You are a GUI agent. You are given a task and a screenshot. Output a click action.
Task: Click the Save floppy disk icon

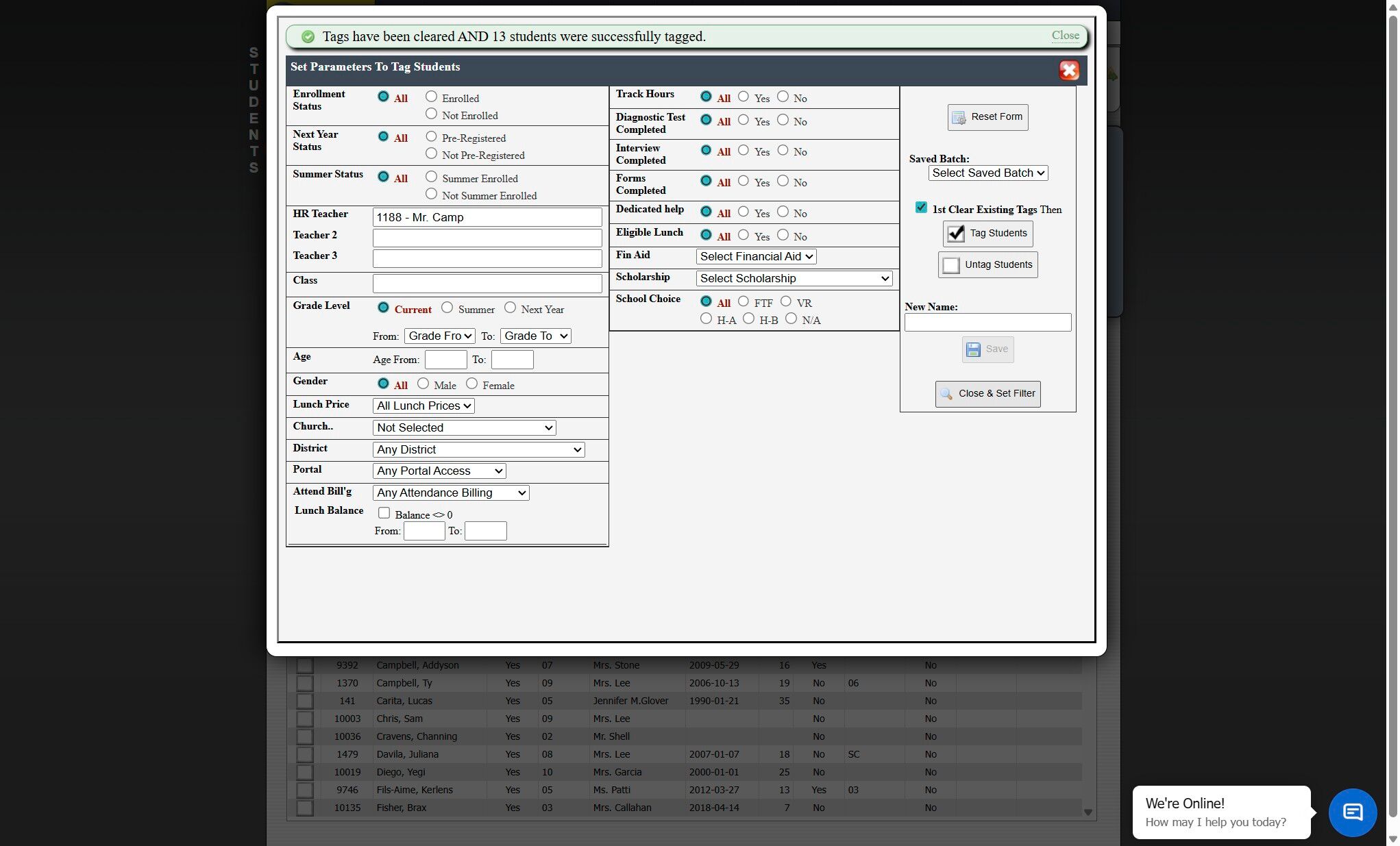point(973,349)
